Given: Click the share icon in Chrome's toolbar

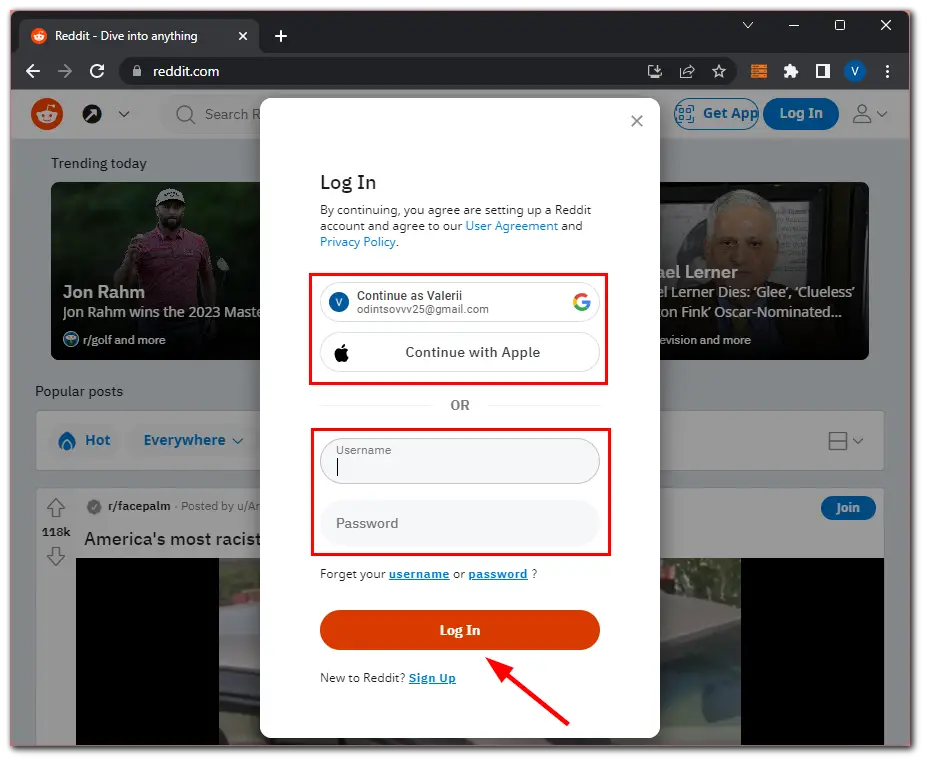Looking at the screenshot, I should click(687, 71).
